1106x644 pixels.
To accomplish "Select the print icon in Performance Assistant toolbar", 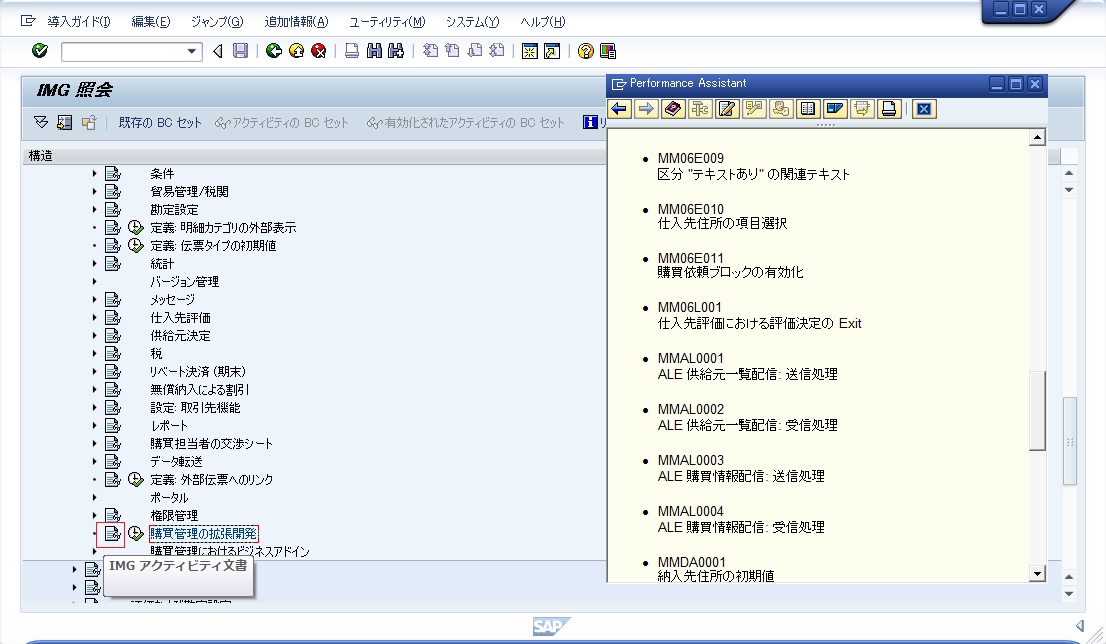I will (x=889, y=109).
